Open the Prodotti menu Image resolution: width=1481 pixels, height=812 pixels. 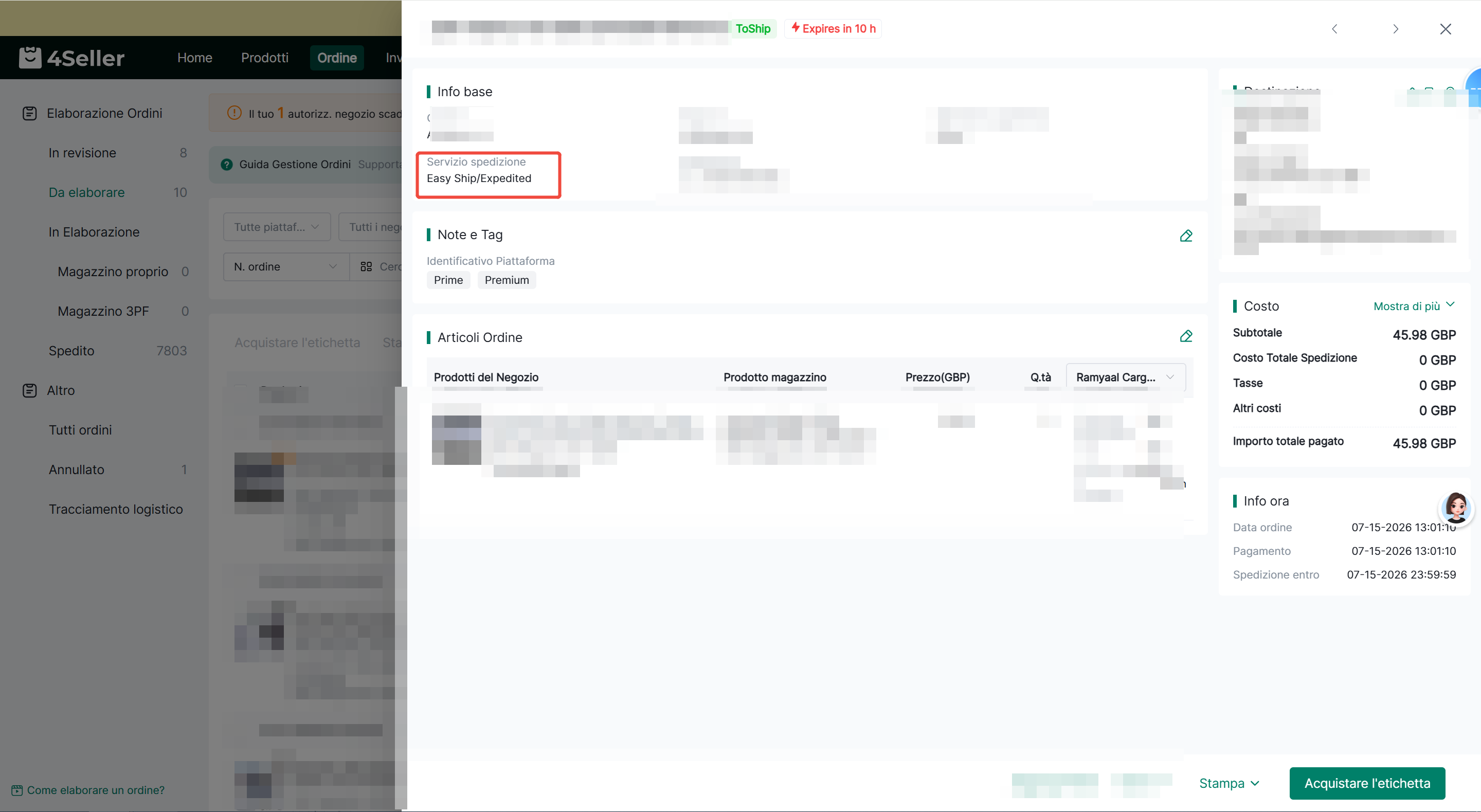264,58
